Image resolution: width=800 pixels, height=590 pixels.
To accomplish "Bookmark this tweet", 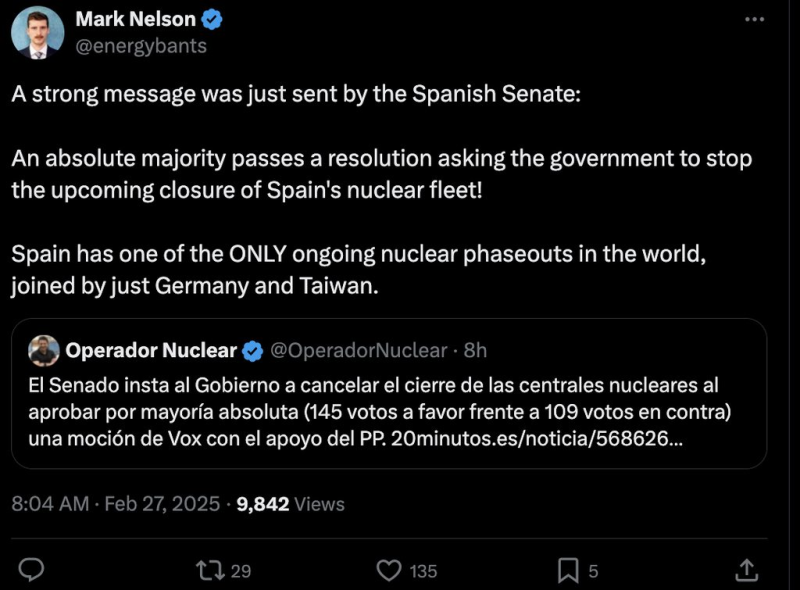I will (x=568, y=570).
